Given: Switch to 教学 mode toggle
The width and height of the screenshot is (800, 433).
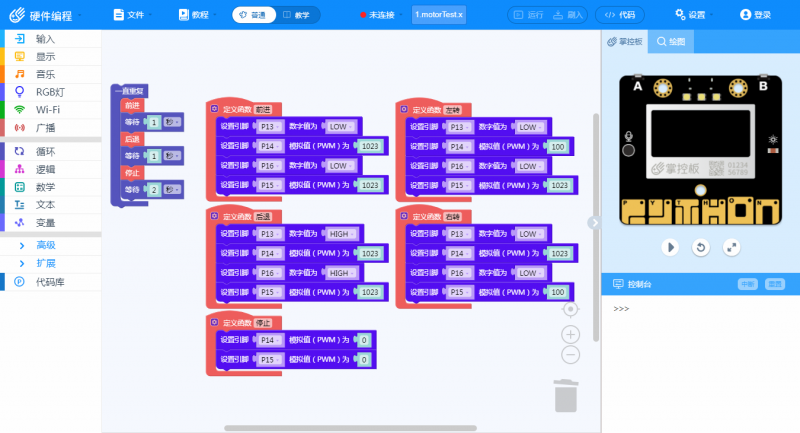Looking at the screenshot, I should pyautogui.click(x=296, y=15).
